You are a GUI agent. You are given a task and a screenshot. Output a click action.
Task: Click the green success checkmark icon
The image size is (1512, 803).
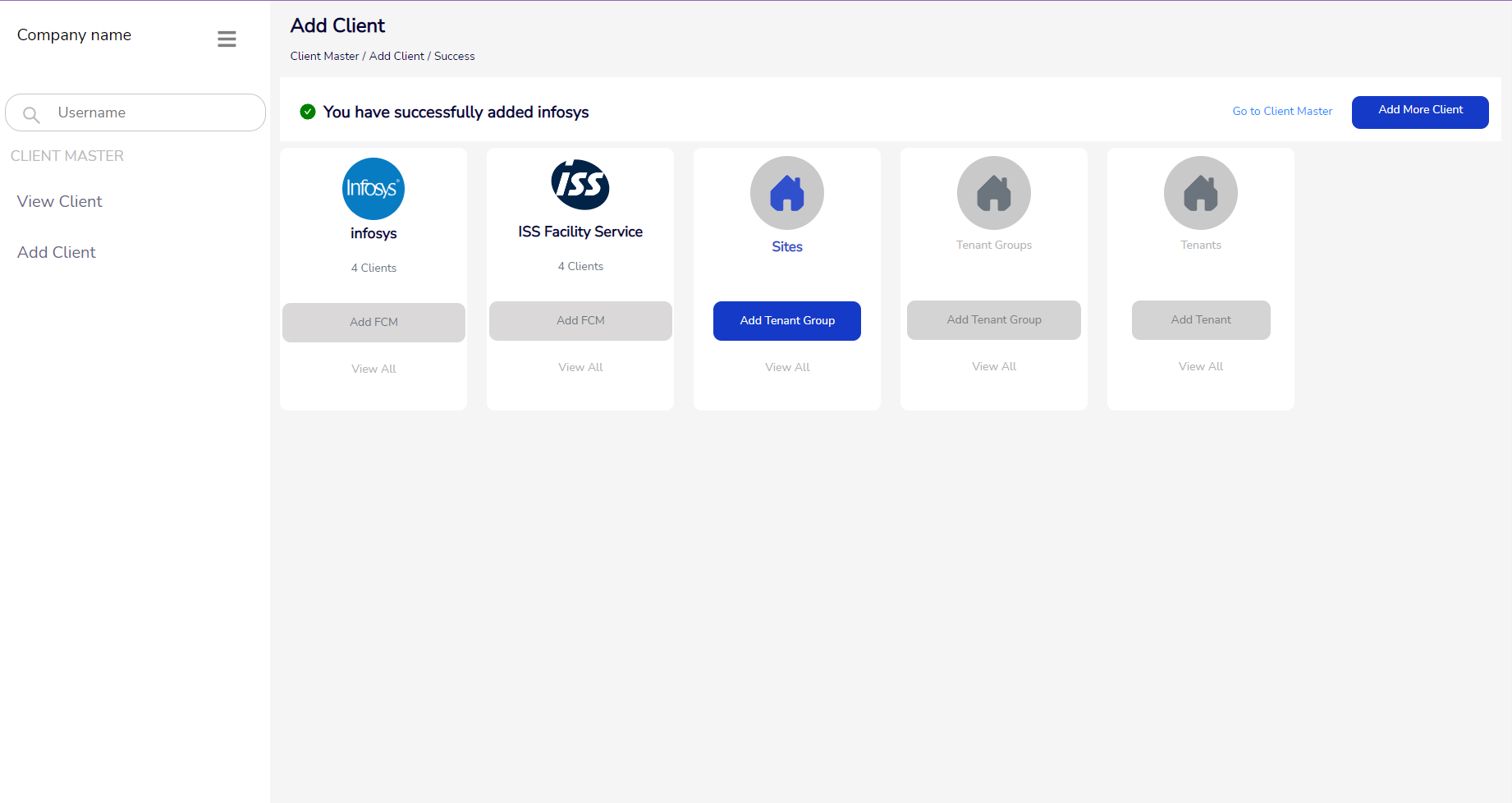click(308, 112)
